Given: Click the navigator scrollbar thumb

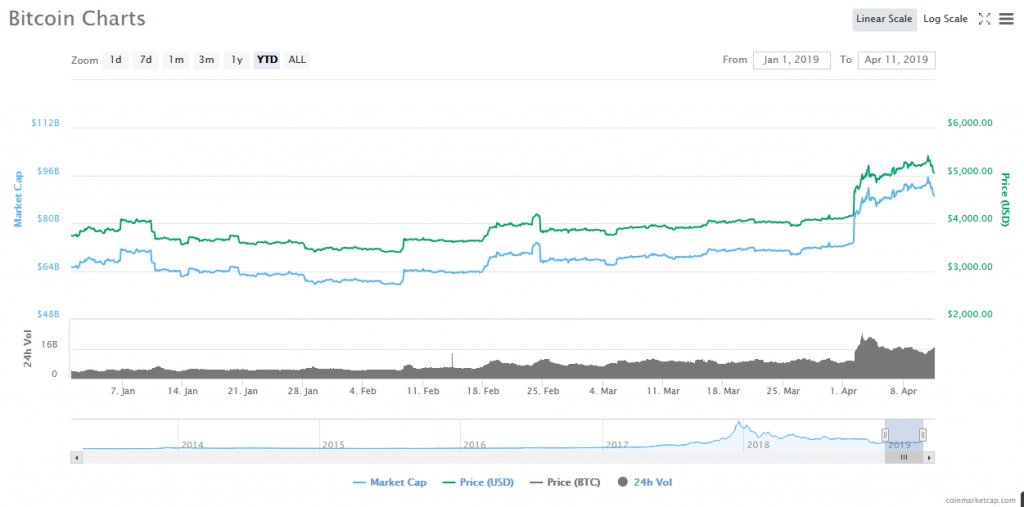Looking at the screenshot, I should pos(904,458).
